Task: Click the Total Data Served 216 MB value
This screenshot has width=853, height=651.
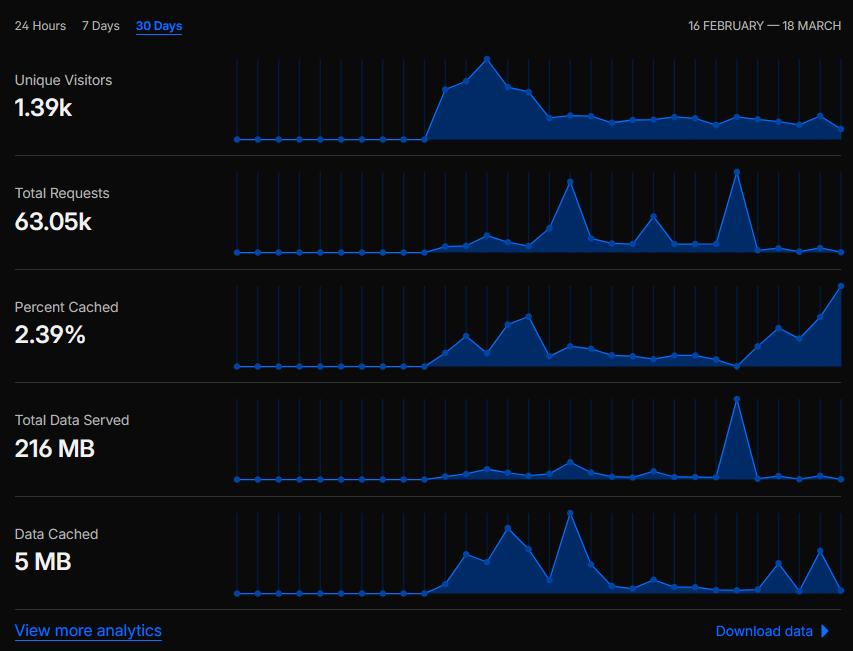Action: [x=55, y=449]
